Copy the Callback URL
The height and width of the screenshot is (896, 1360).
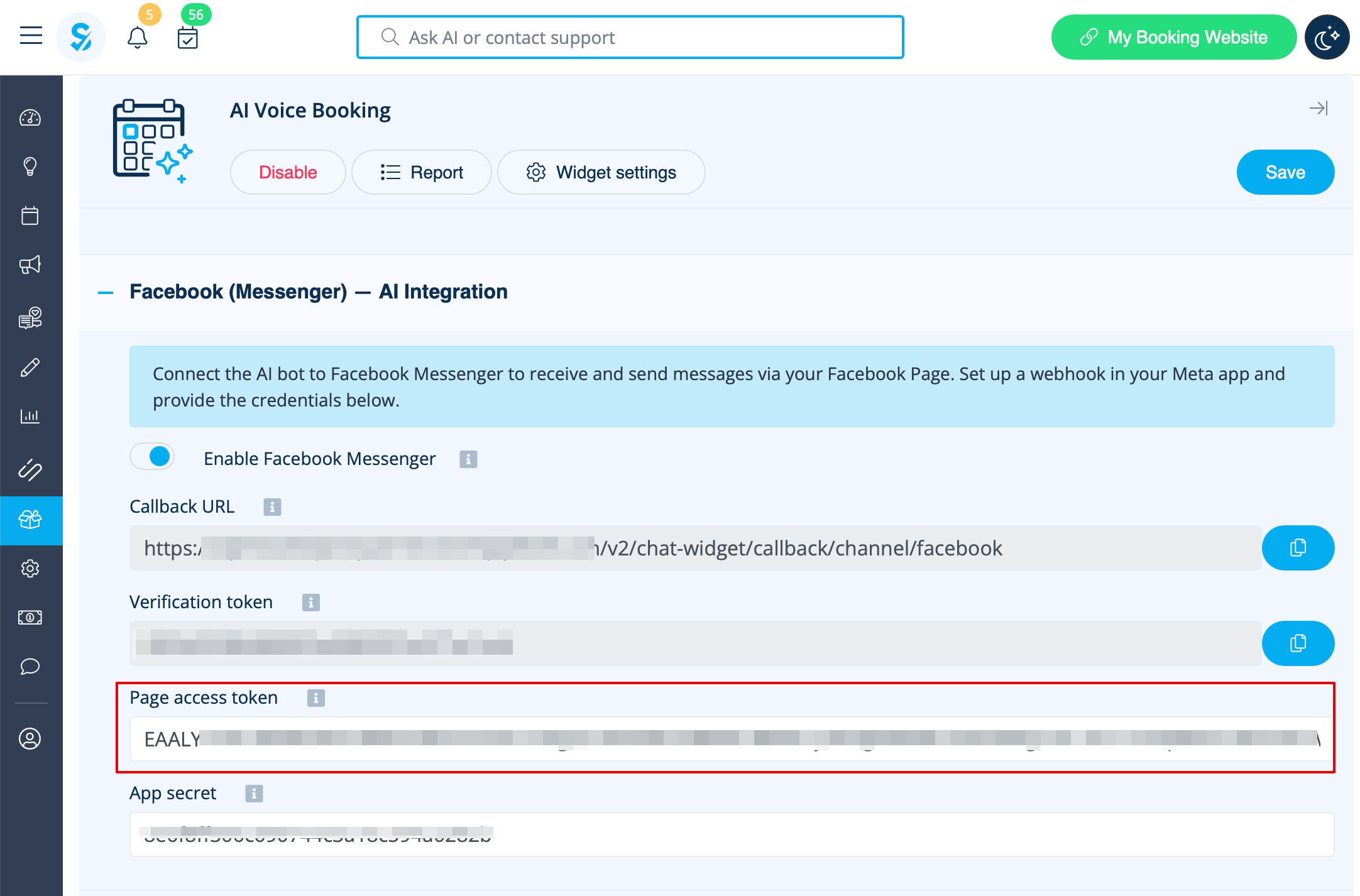tap(1298, 548)
